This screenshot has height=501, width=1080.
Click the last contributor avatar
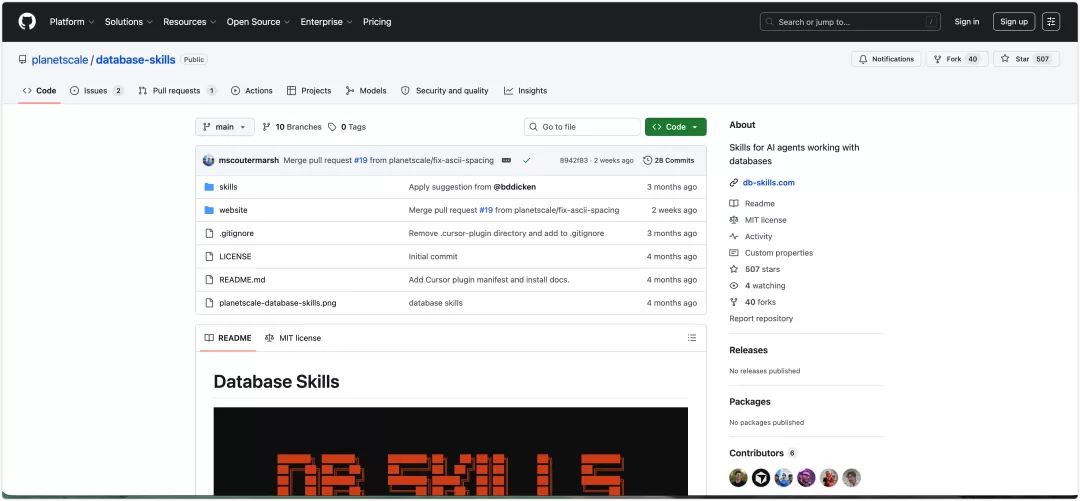coord(852,478)
